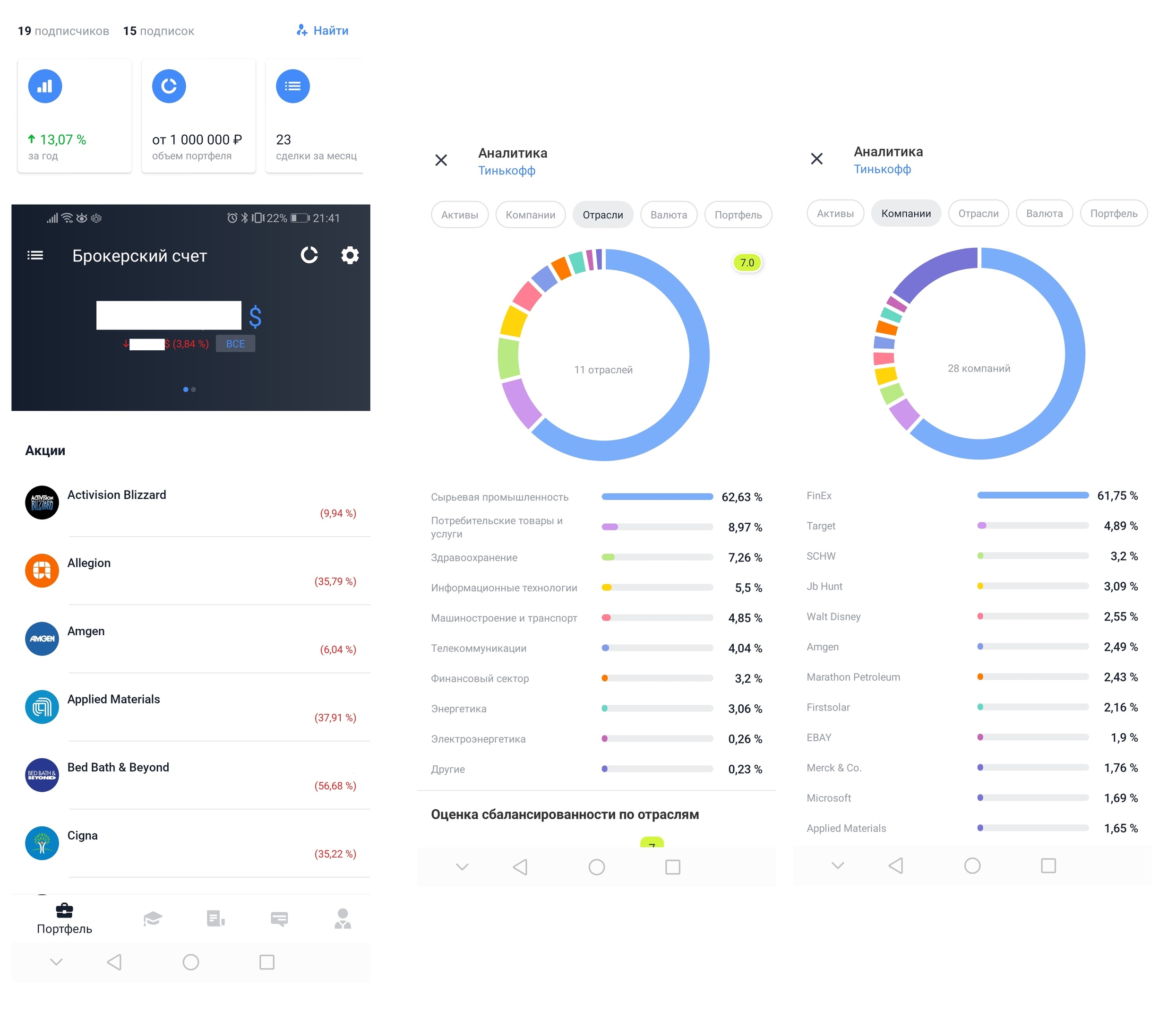
Task: Tap the Найти find-people button
Action: [x=322, y=31]
